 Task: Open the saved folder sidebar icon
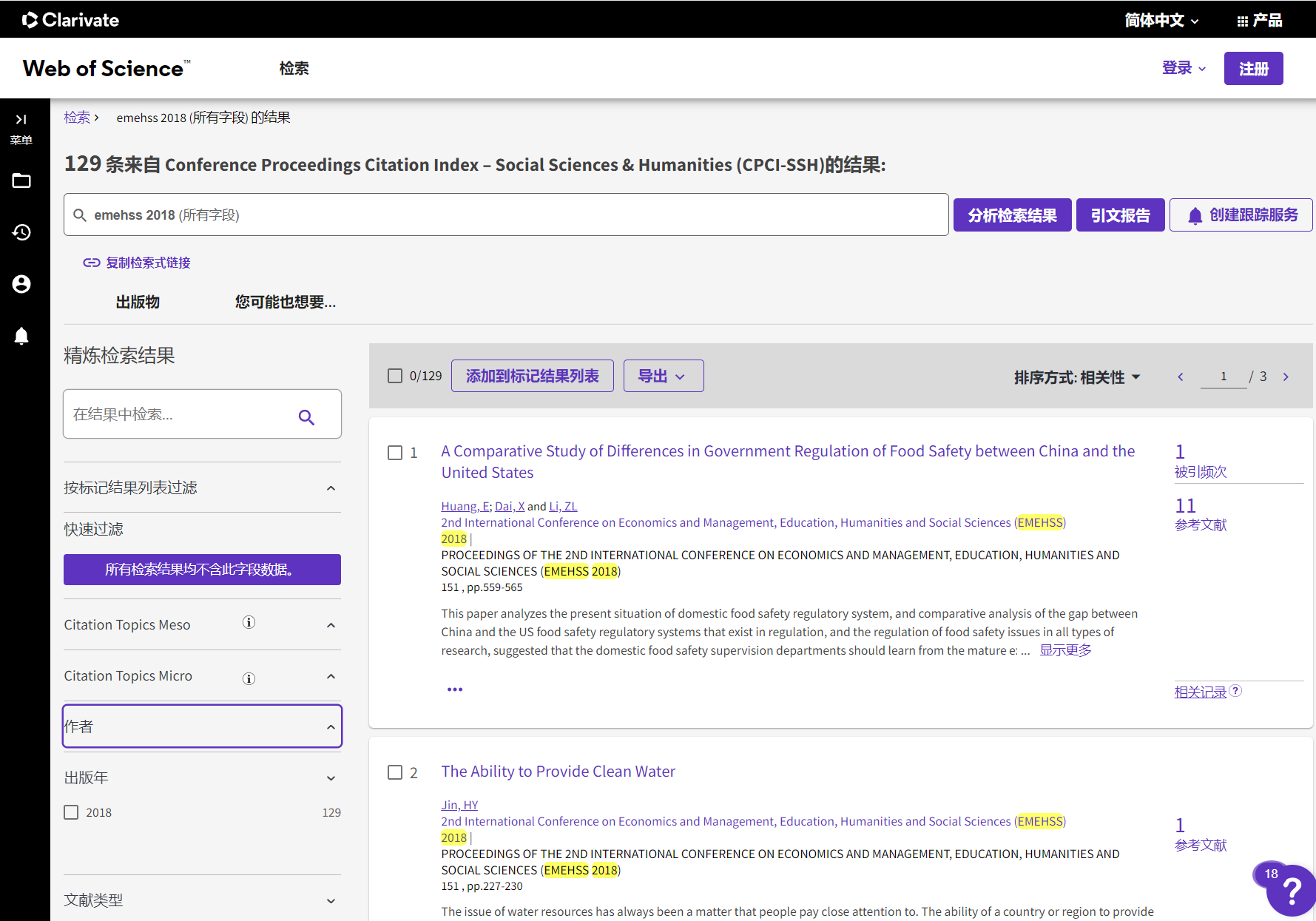coord(21,181)
